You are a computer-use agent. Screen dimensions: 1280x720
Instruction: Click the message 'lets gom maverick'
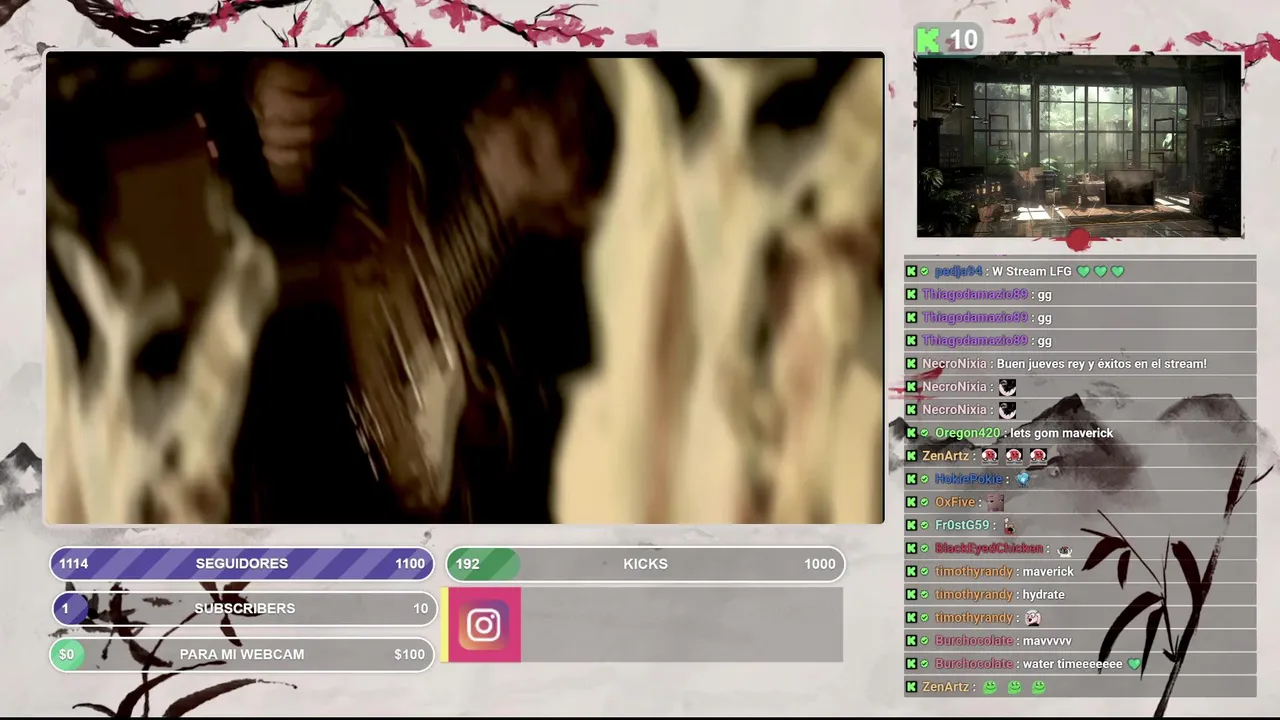tap(1061, 433)
